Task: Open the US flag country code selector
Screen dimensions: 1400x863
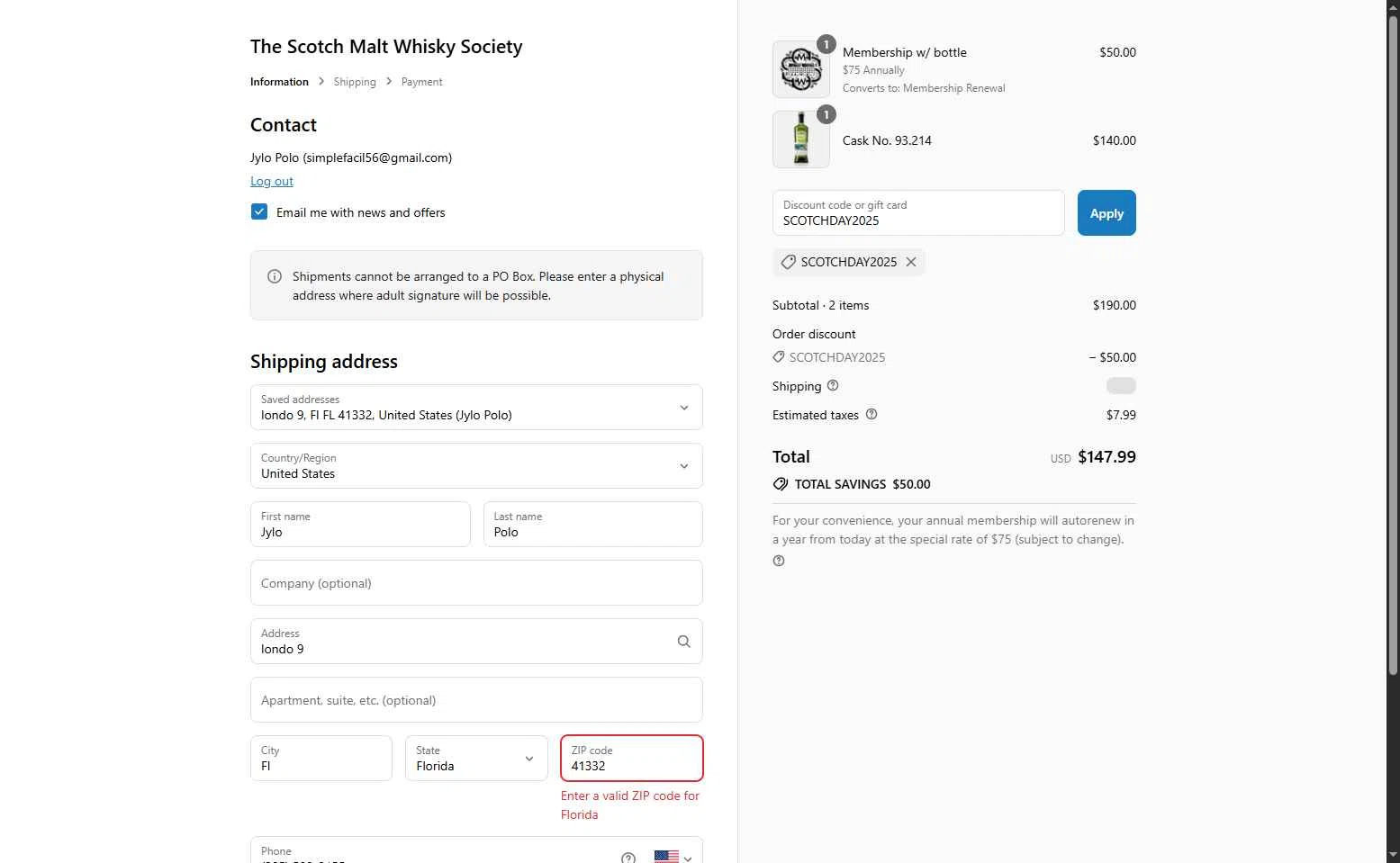Action: coord(673,858)
